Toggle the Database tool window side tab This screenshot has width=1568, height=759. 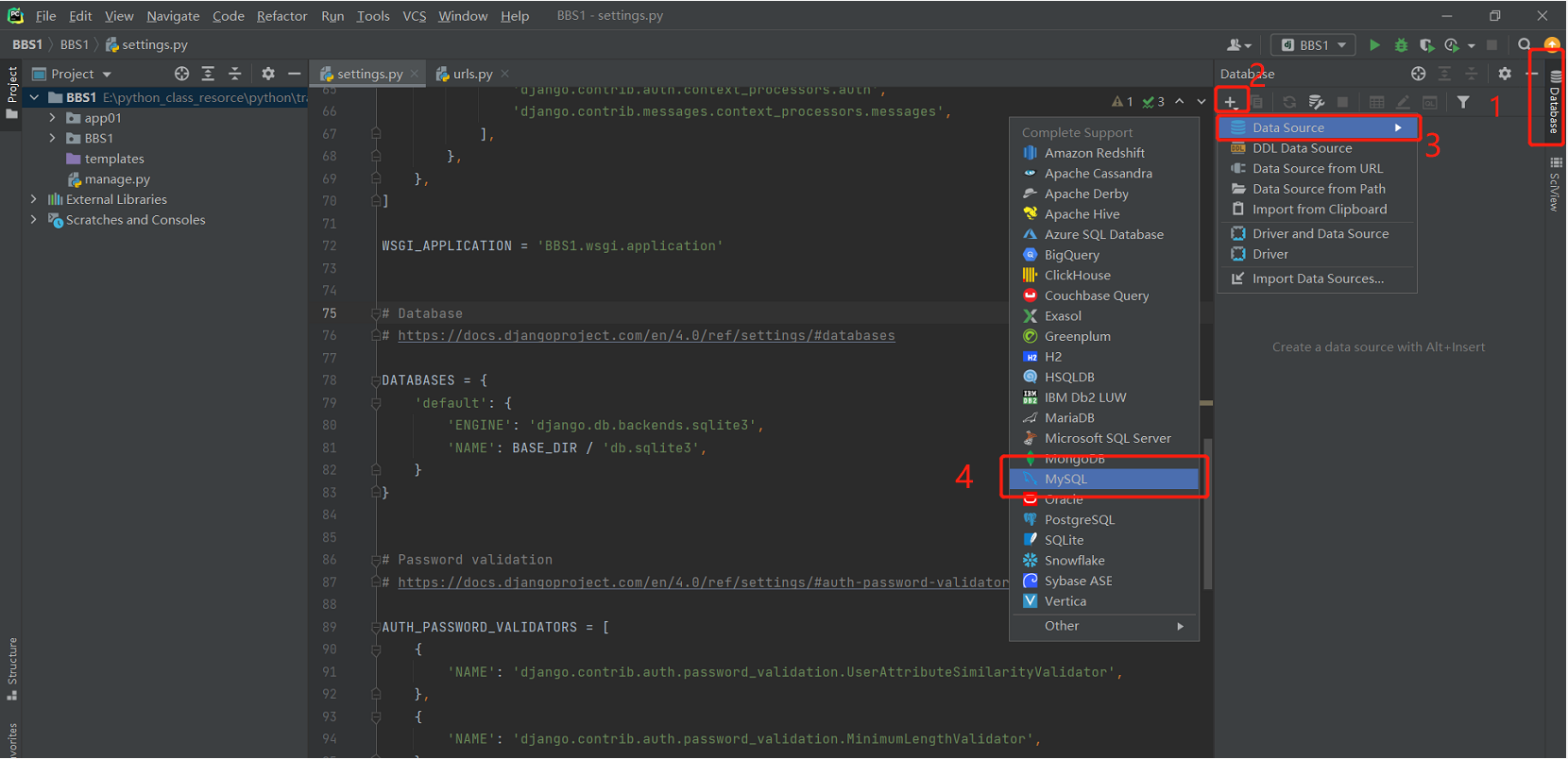[1555, 102]
